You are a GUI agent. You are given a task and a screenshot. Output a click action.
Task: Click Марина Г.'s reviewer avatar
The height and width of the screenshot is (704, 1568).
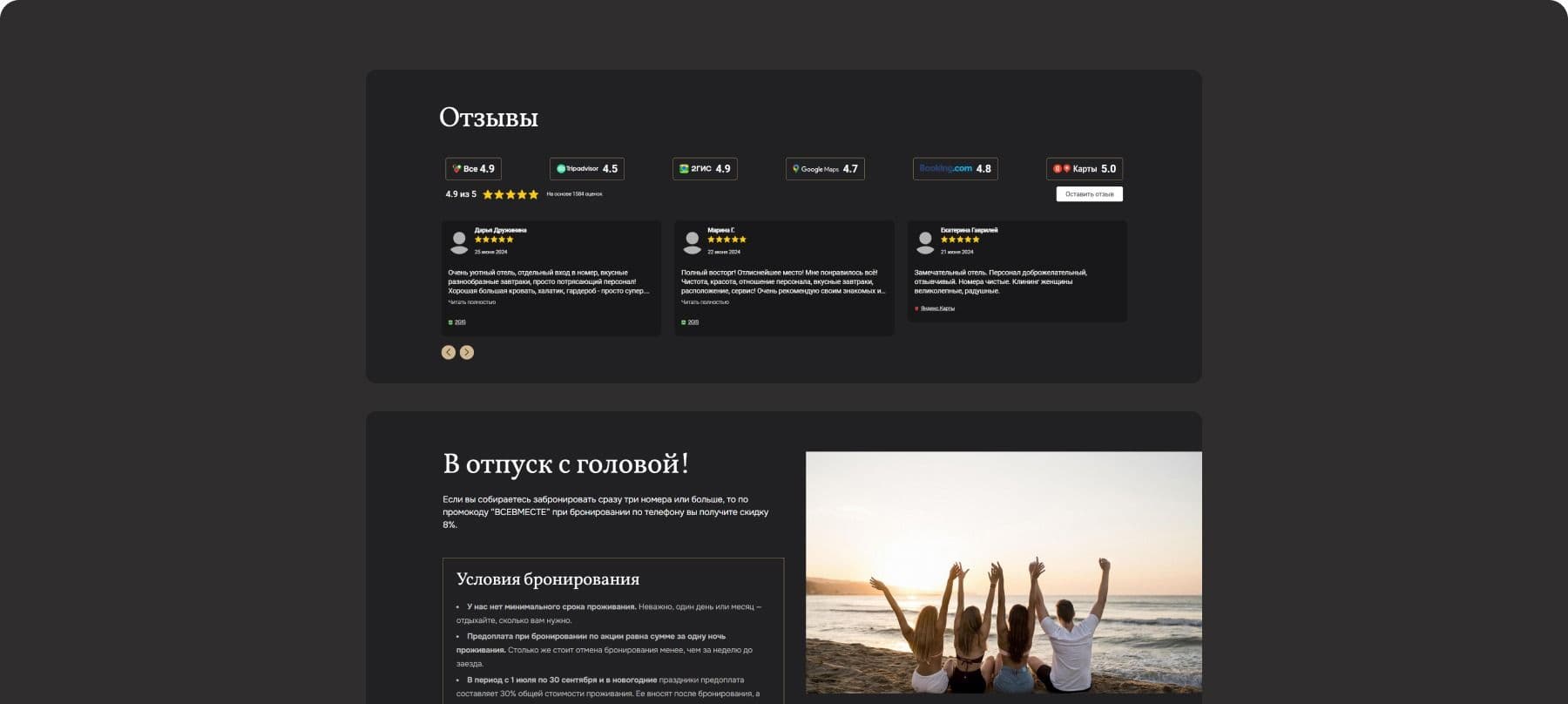point(693,241)
